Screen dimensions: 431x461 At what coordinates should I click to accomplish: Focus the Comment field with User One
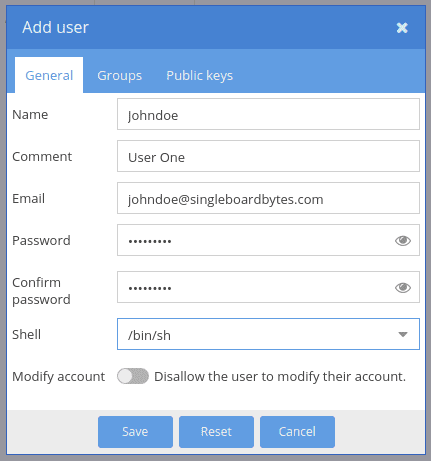[268, 156]
